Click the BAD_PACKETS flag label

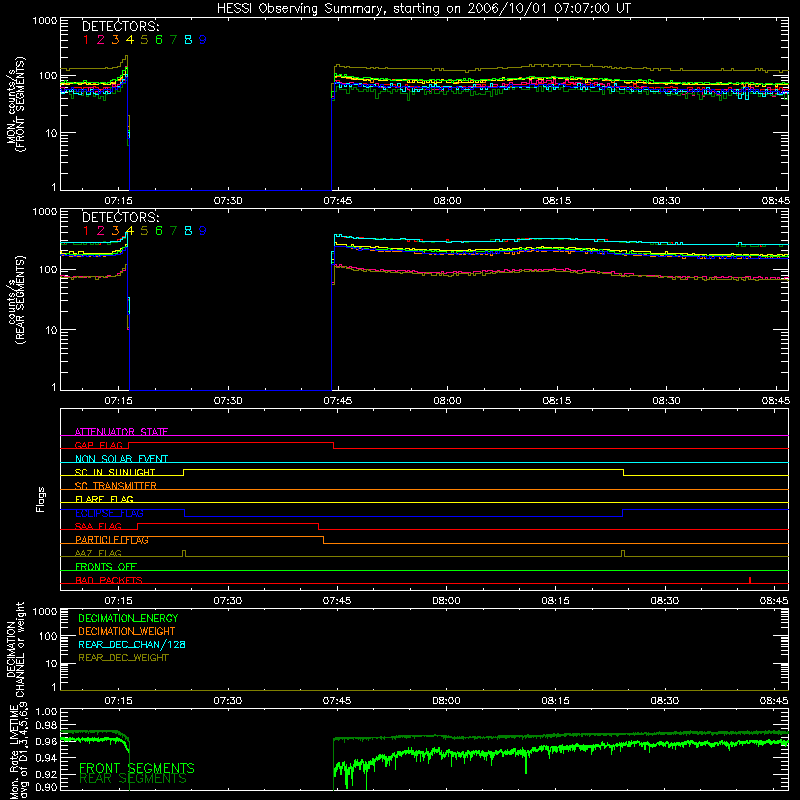109,581
